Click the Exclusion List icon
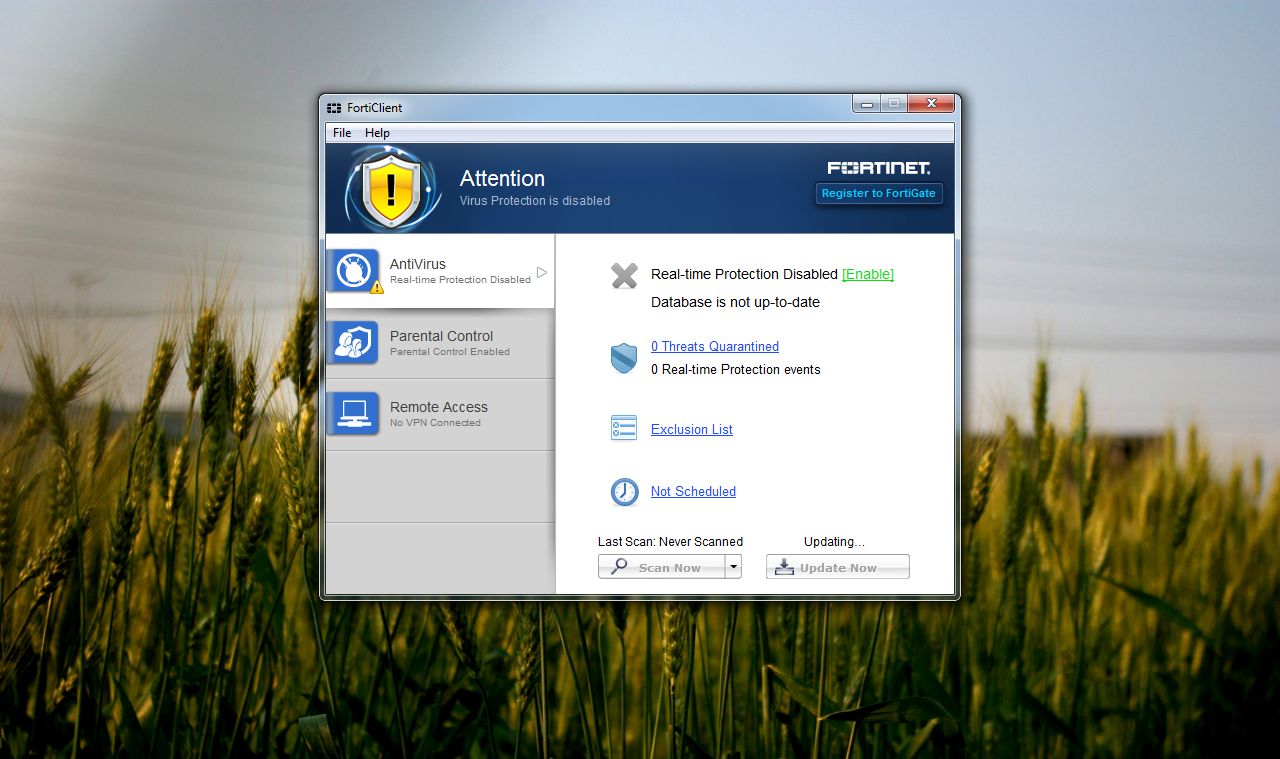The image size is (1280, 759). pyautogui.click(x=623, y=427)
